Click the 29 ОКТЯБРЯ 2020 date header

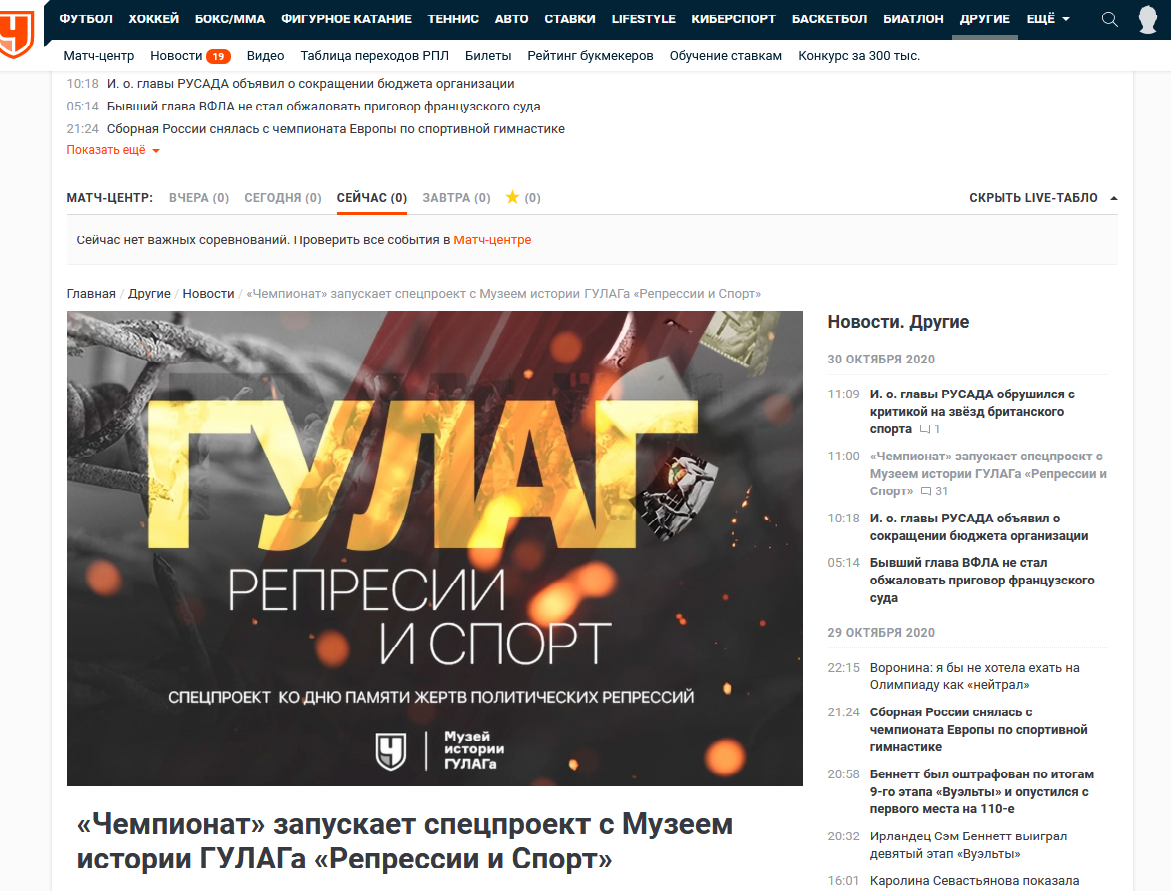click(880, 633)
